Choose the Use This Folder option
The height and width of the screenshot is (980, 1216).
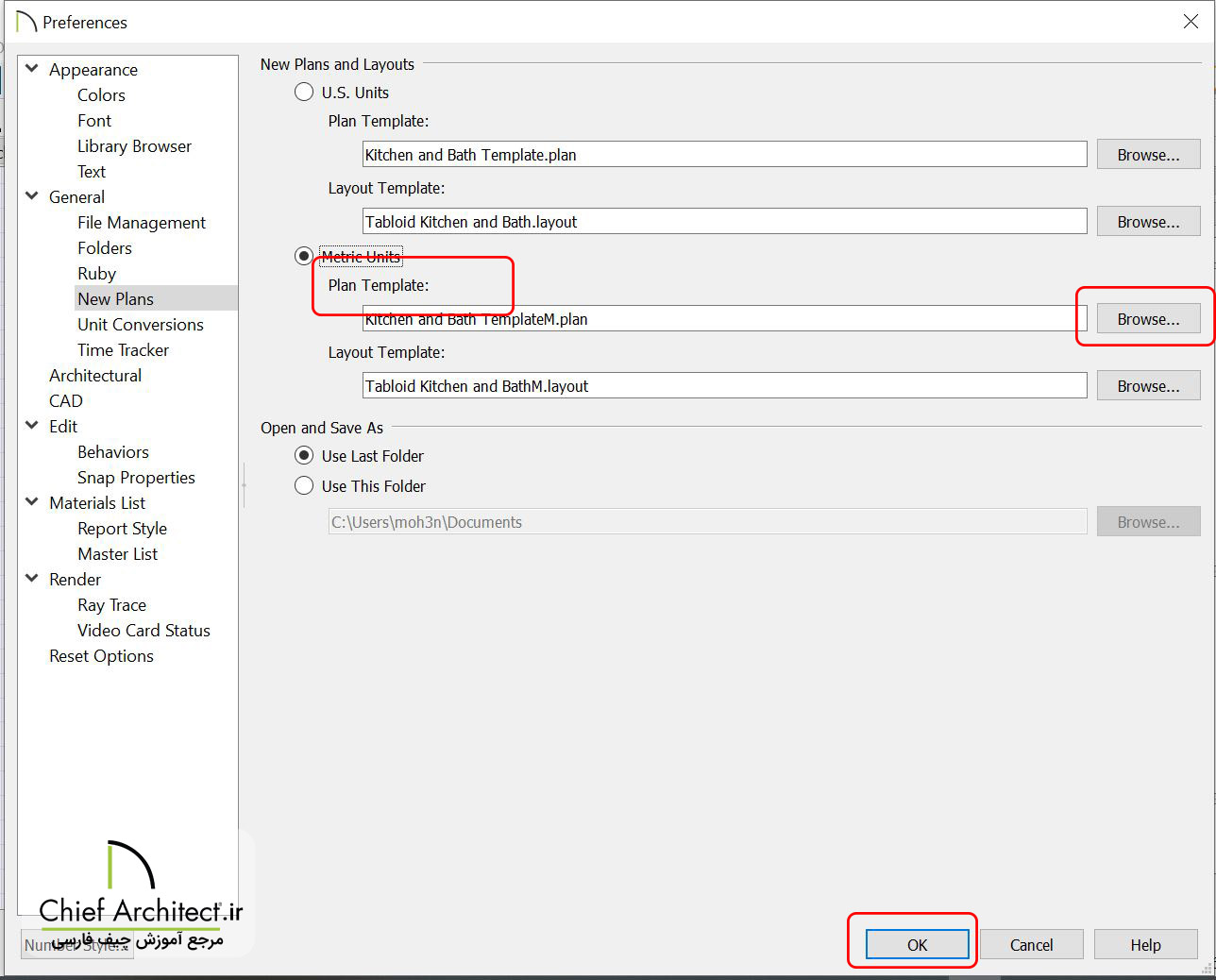(x=304, y=486)
